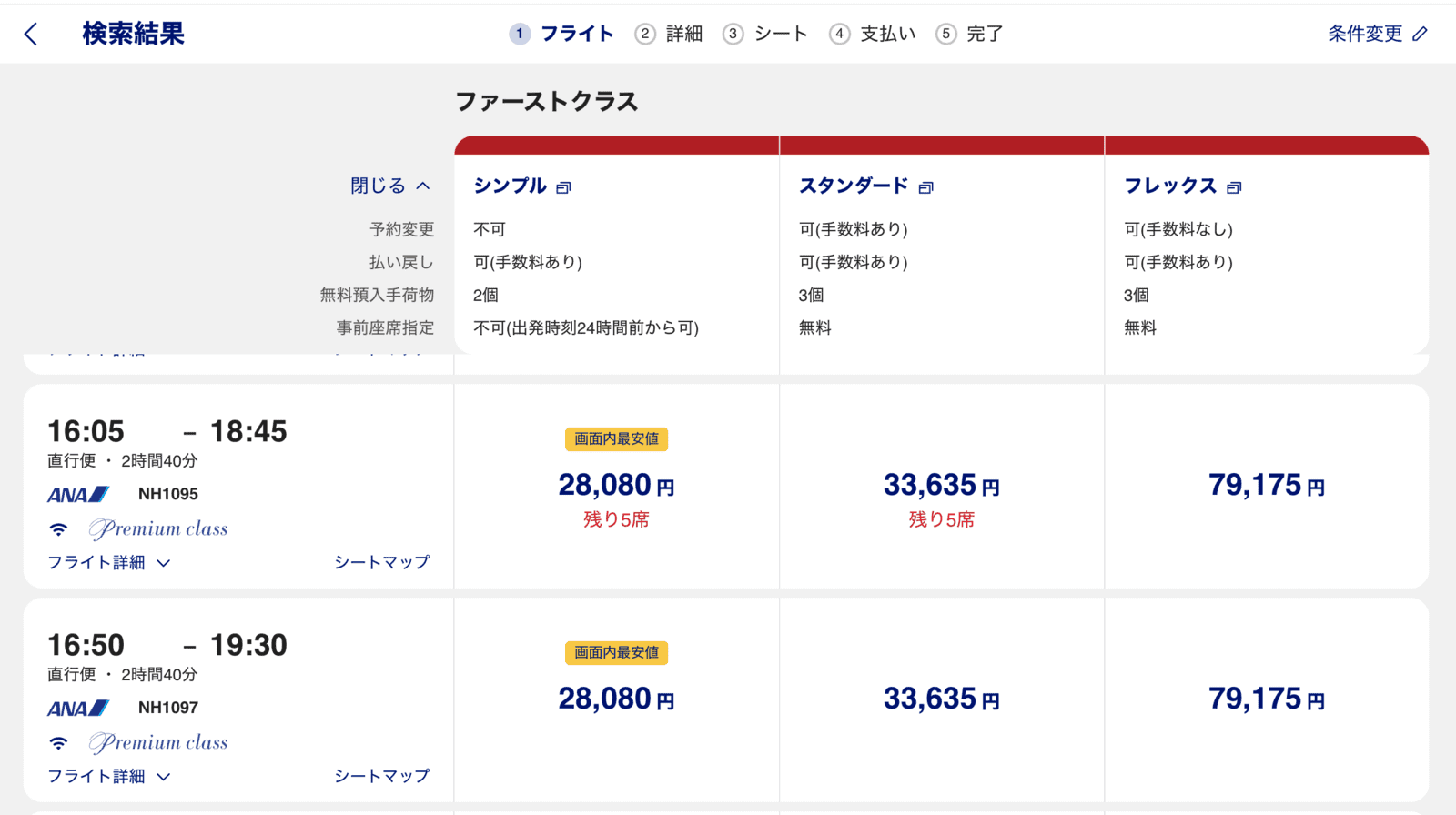The image size is (1456, 815).
Task: Expand フライト詳細 for flight NH1095
Action: [109, 563]
